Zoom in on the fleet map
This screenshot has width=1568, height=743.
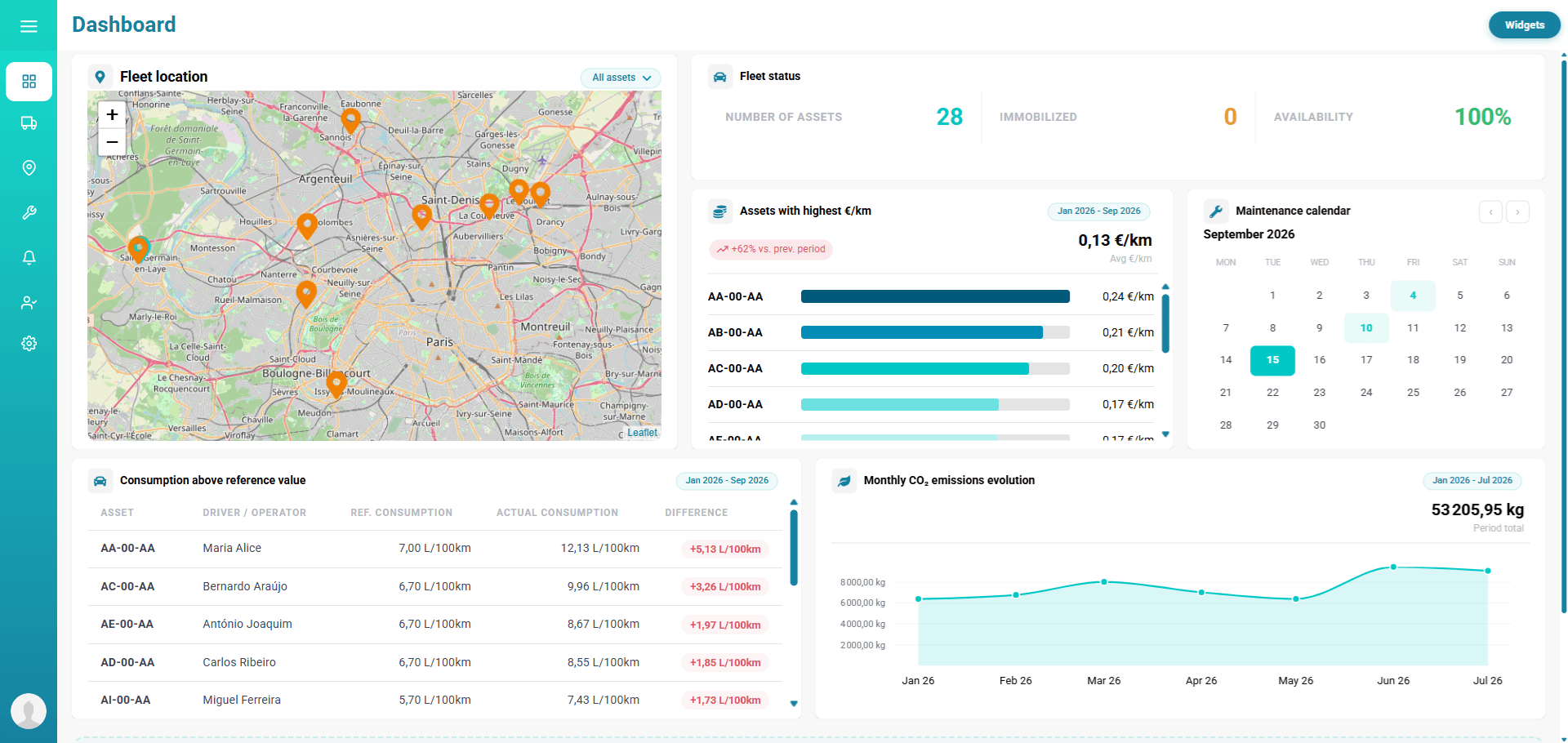click(x=112, y=115)
